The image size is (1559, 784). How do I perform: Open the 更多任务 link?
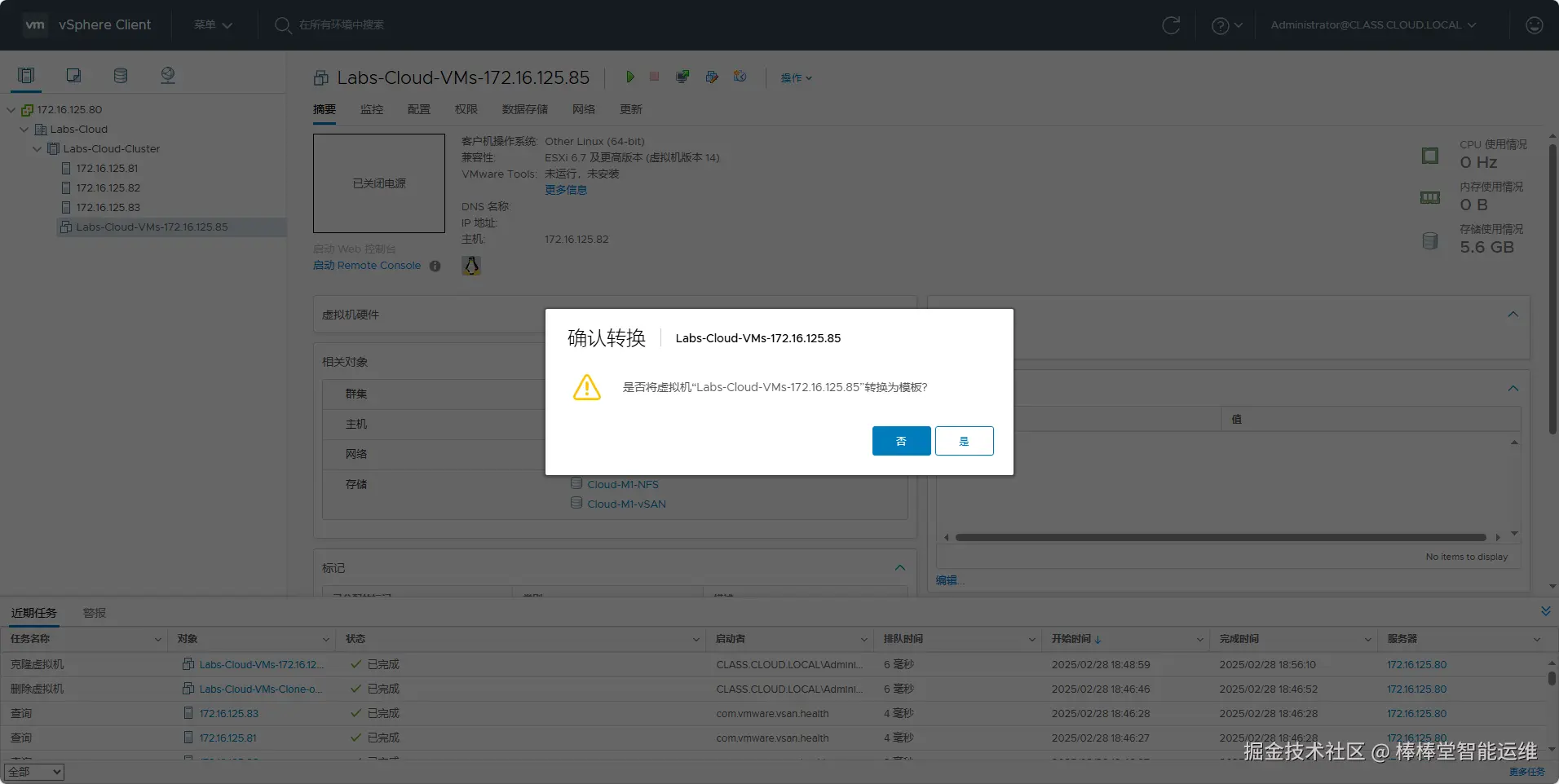(1526, 772)
